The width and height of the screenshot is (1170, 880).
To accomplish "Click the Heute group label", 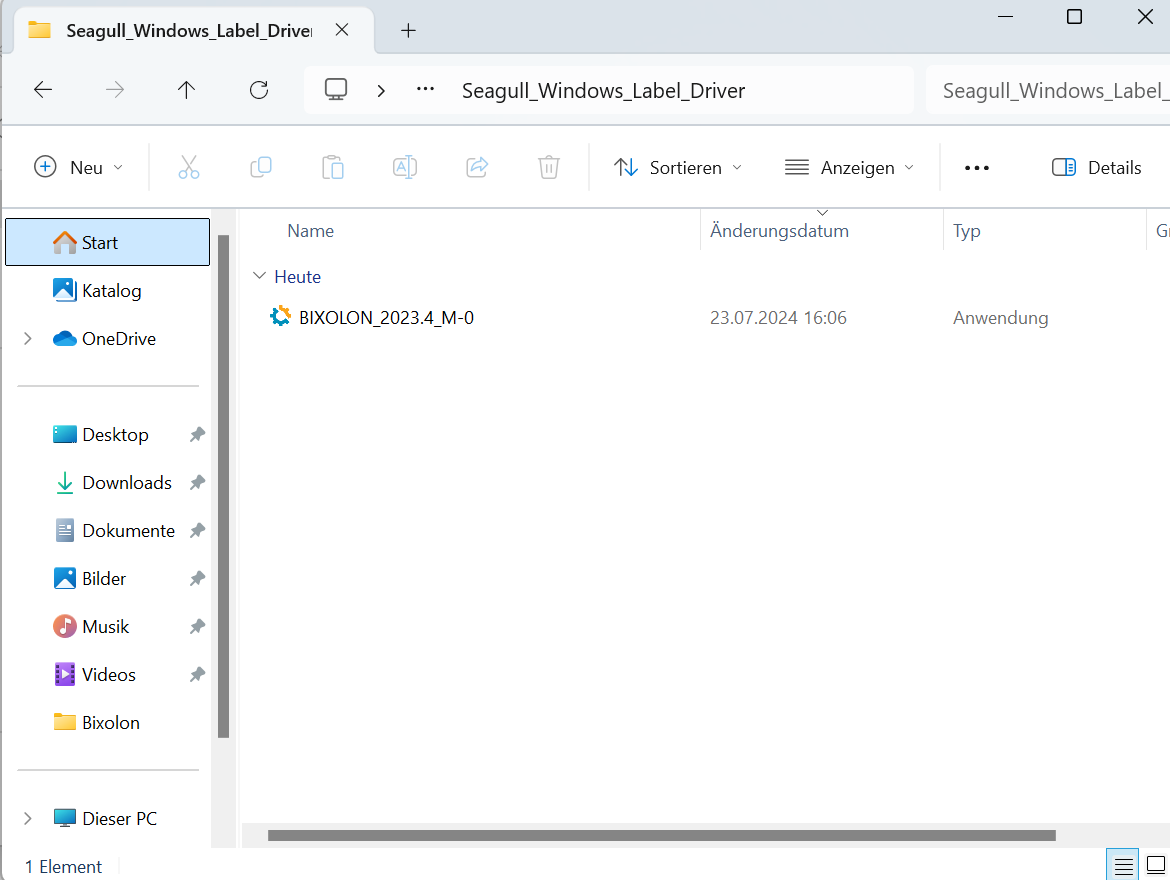I will (297, 277).
